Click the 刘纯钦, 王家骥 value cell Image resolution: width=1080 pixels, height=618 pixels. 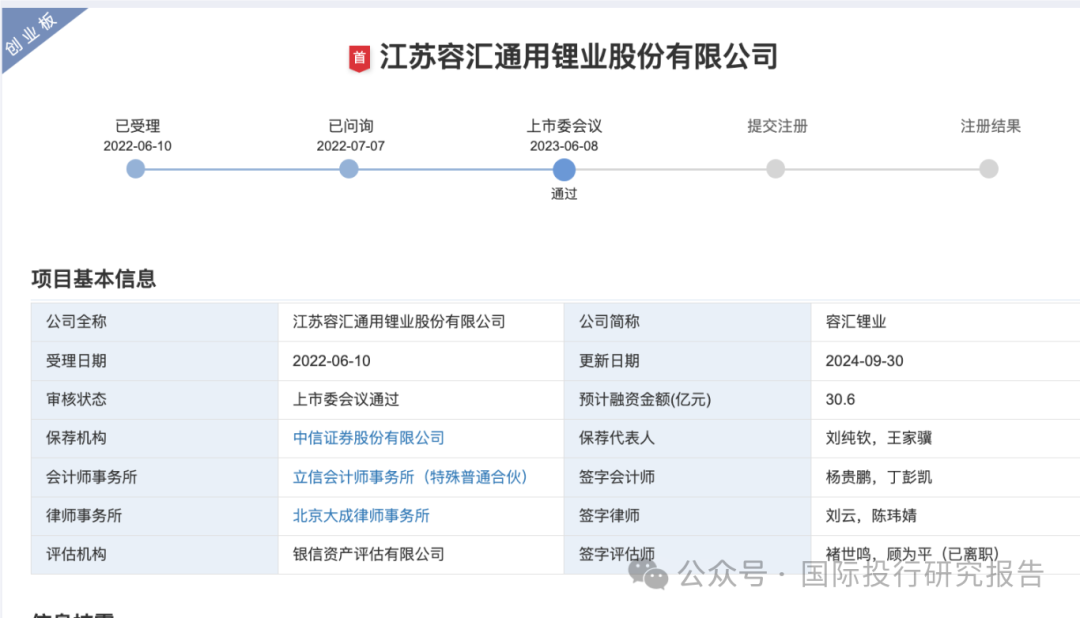(946, 438)
